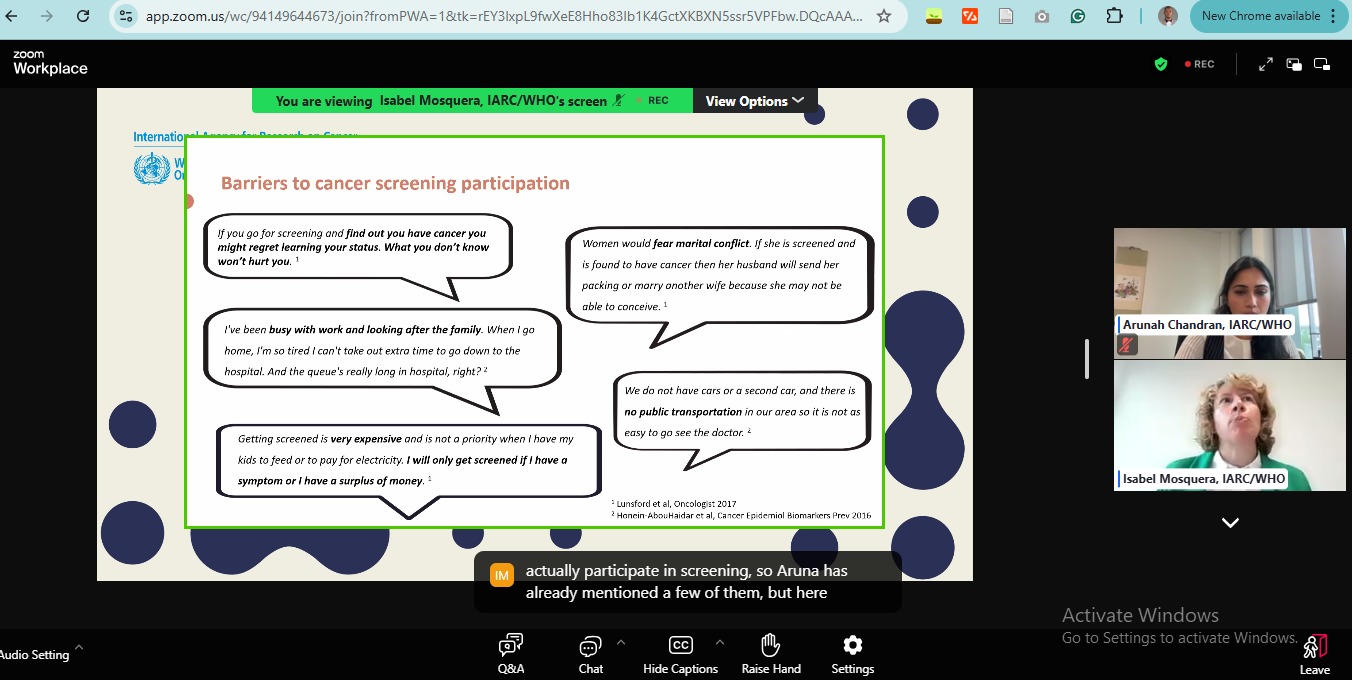Reload the Zoom page
This screenshot has height=680, width=1352.
pos(83,16)
